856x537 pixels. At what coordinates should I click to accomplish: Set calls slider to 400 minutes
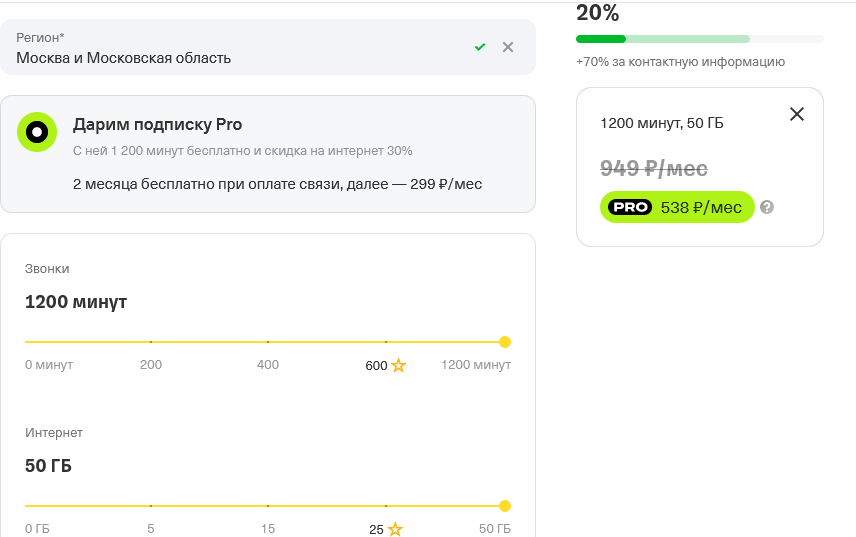point(268,342)
